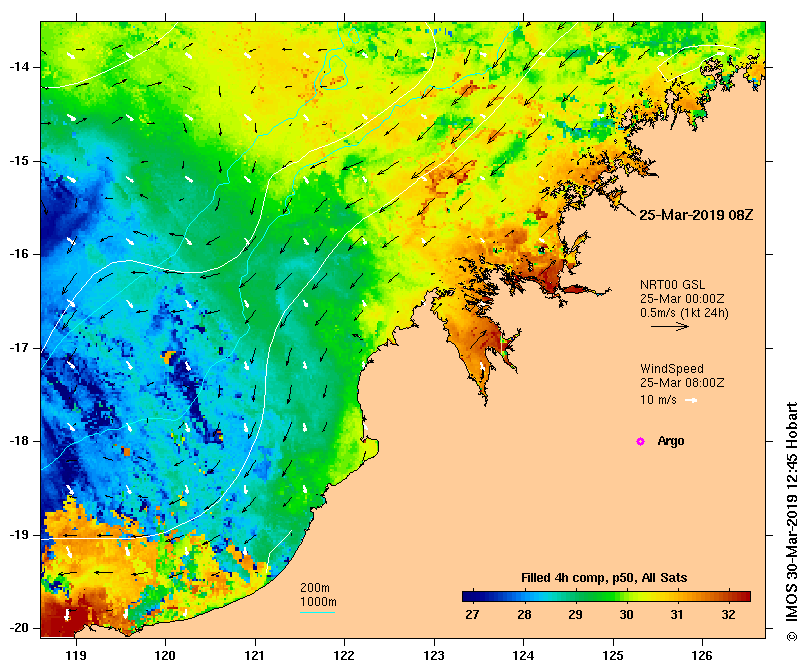The height and width of the screenshot is (672, 809).
Task: Click the NRT00 GSL label
Action: pos(672,284)
